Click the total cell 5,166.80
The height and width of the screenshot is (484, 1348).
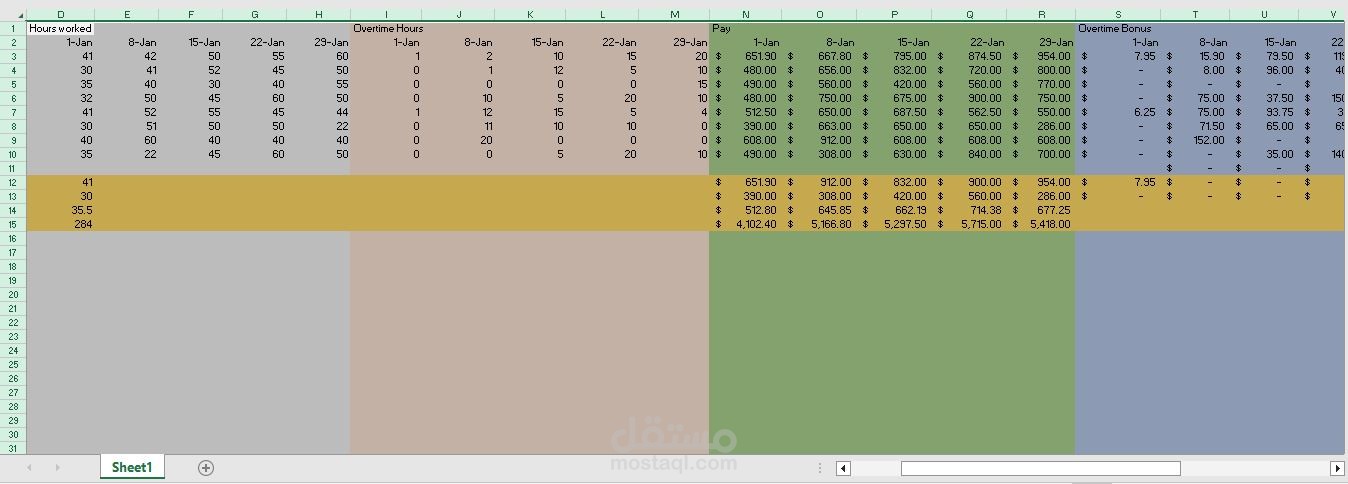coord(820,224)
